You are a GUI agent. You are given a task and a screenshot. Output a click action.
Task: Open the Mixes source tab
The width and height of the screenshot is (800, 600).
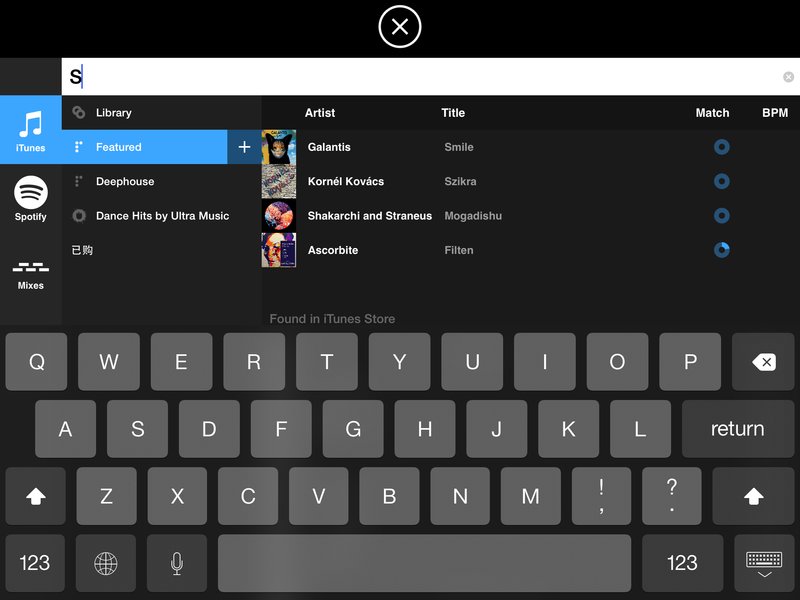(31, 276)
